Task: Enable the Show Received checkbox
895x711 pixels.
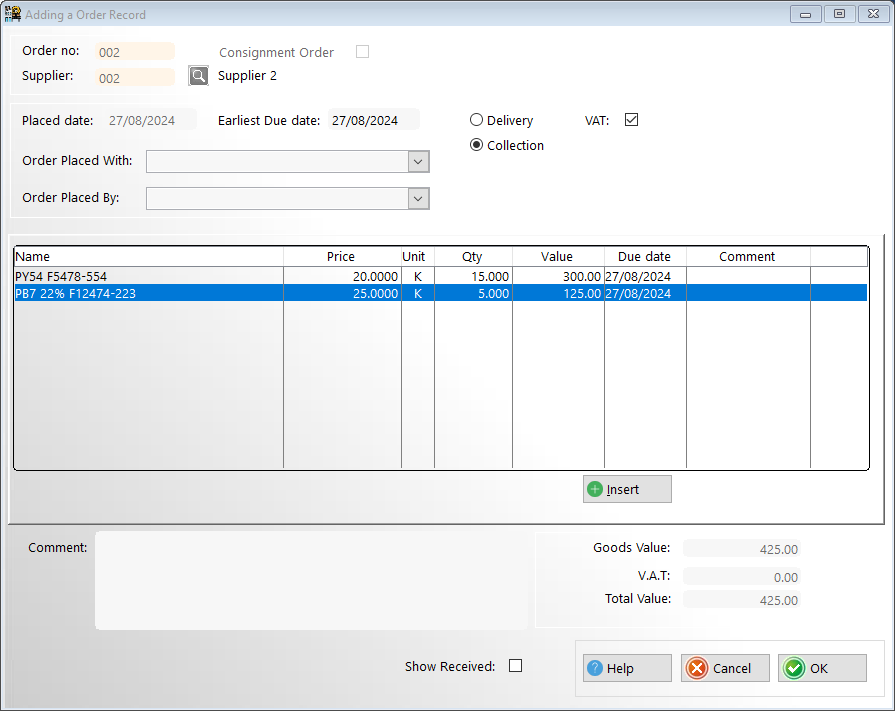Action: coord(516,666)
